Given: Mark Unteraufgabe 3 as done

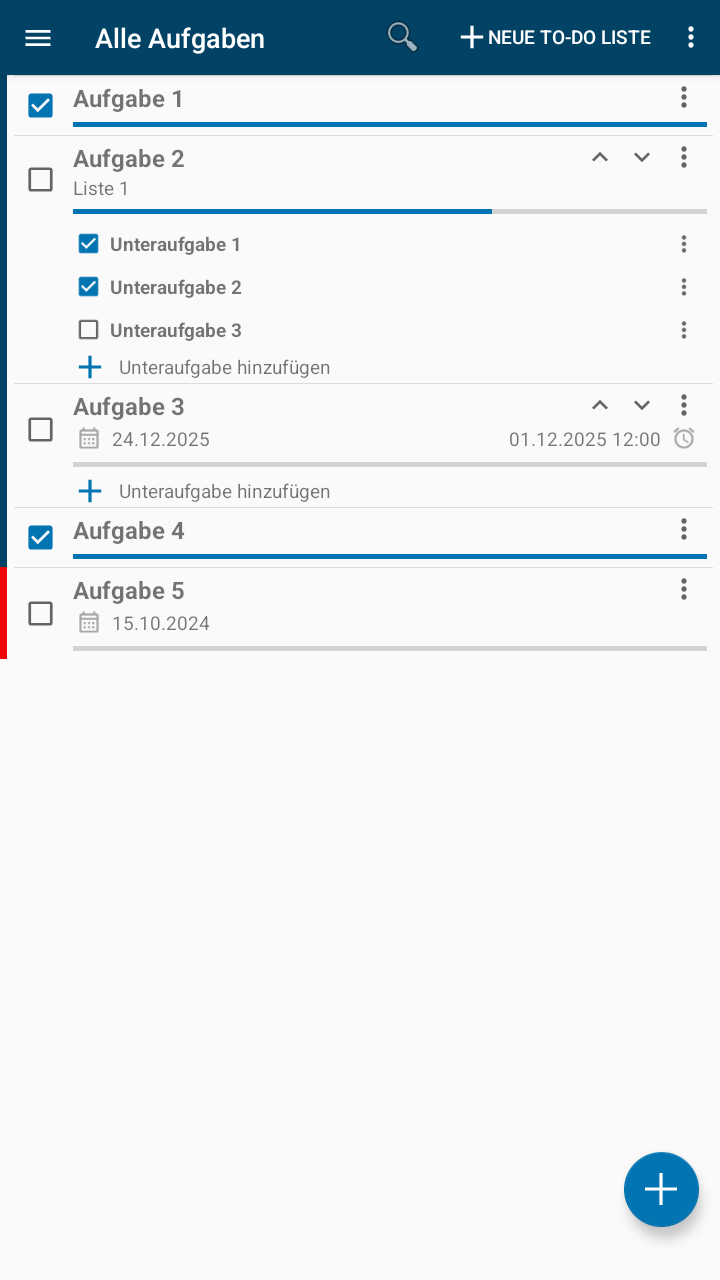Looking at the screenshot, I should tap(89, 329).
